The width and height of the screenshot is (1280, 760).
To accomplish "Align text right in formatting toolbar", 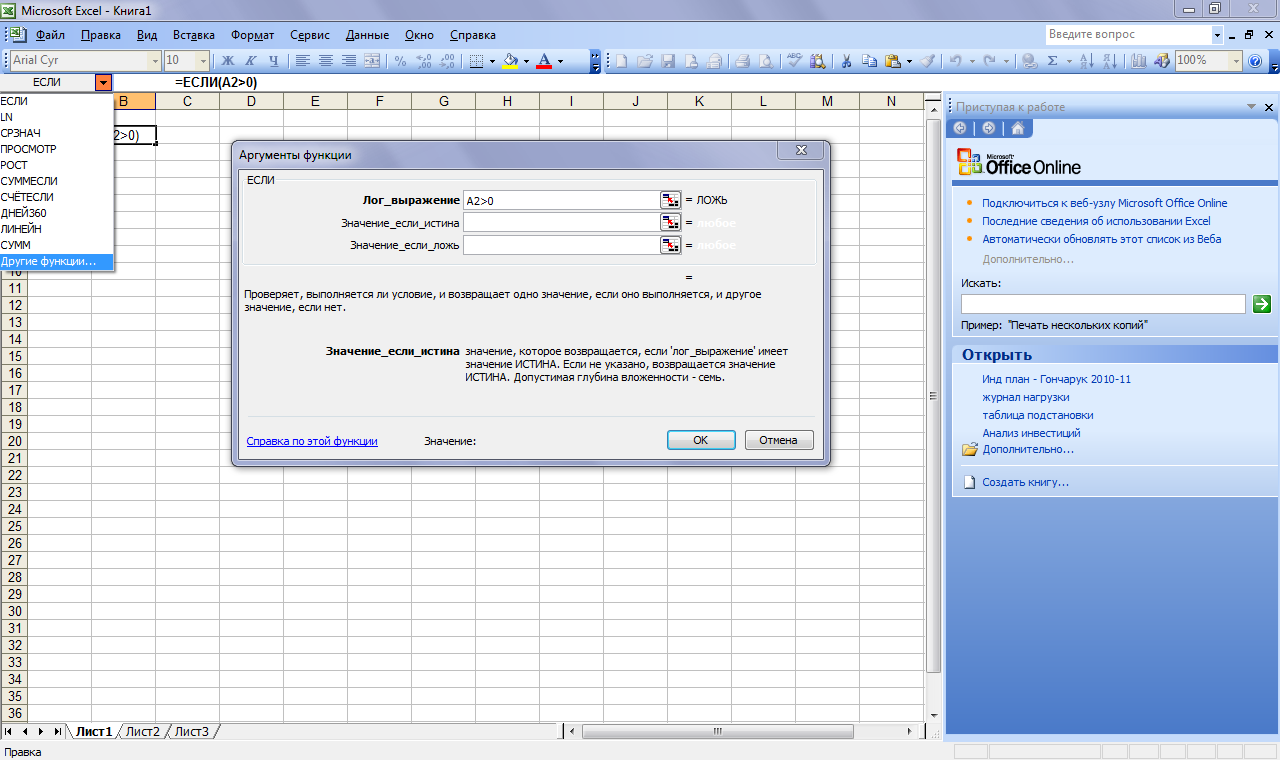I will click(348, 60).
